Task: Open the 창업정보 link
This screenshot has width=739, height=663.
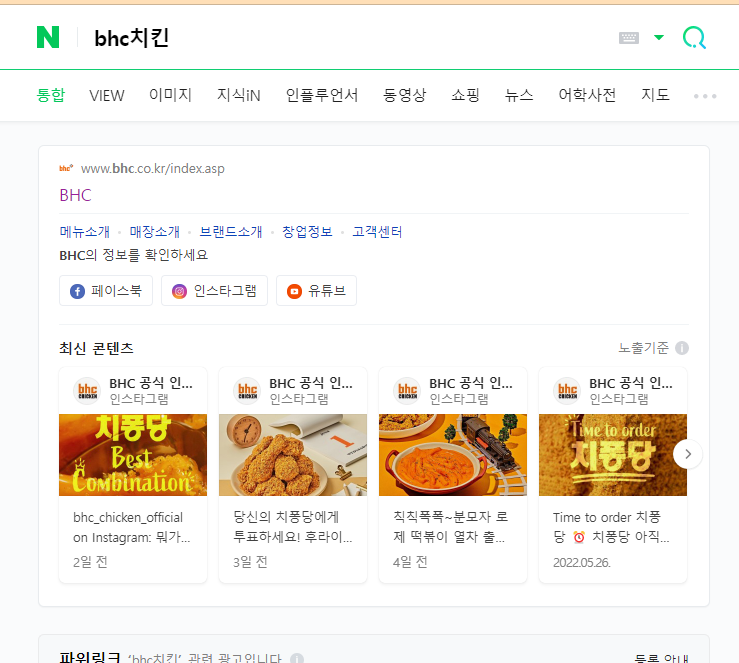Action: point(307,231)
